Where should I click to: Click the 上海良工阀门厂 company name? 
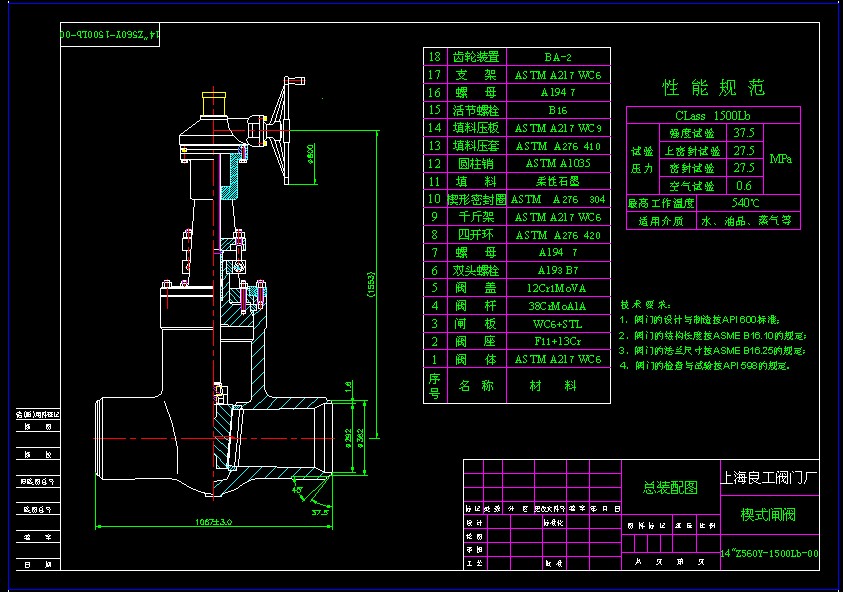pyautogui.click(x=769, y=478)
